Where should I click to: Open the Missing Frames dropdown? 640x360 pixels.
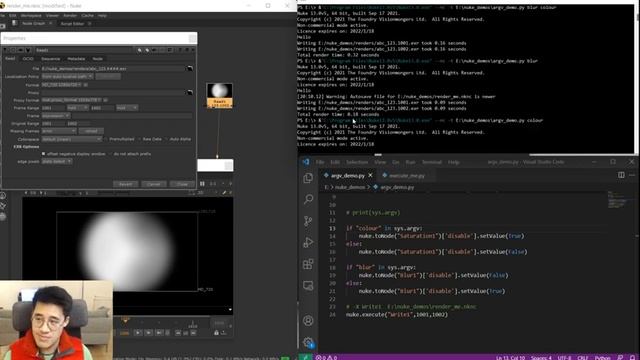[59, 131]
